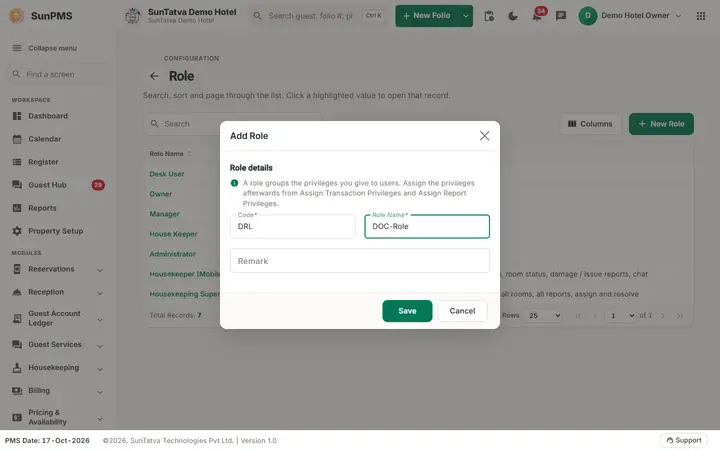Click the SunTatva Demo Hotel property icon
720x450 pixels.
[133, 16]
